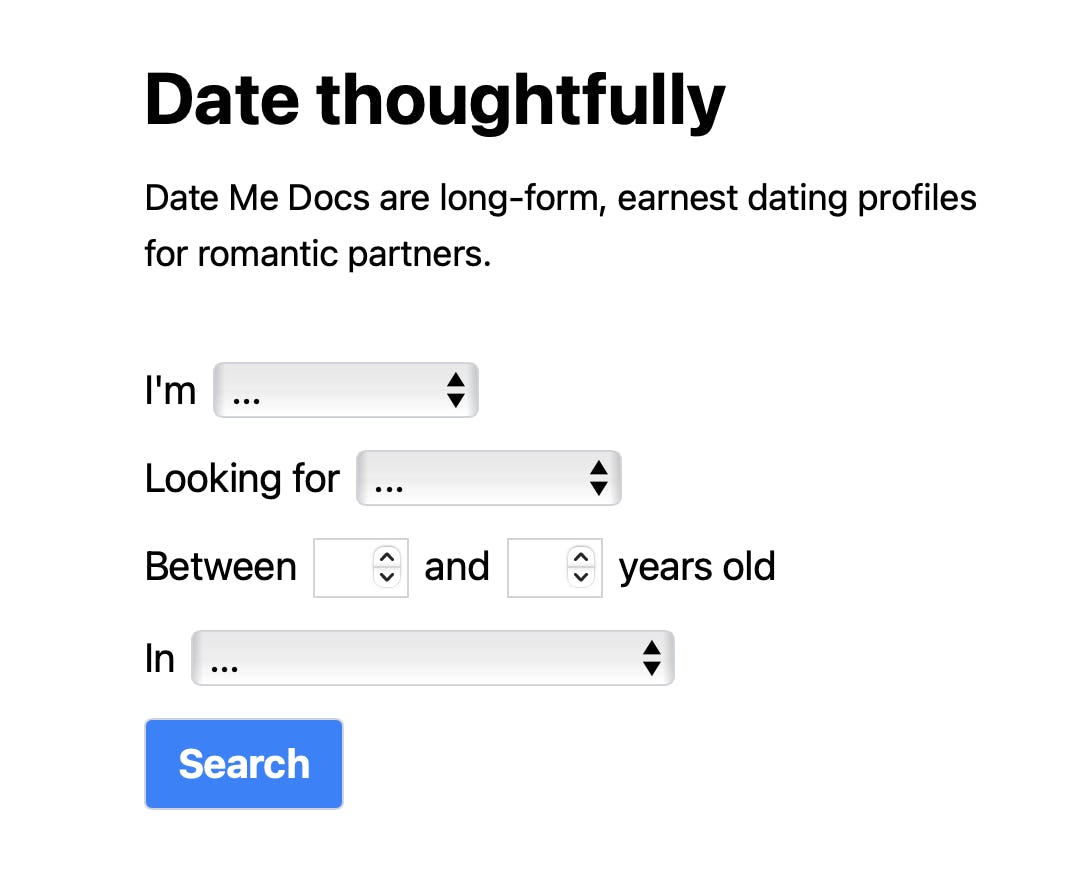Click the "years old" label
The width and height of the screenshot is (1068, 888).
click(x=696, y=566)
